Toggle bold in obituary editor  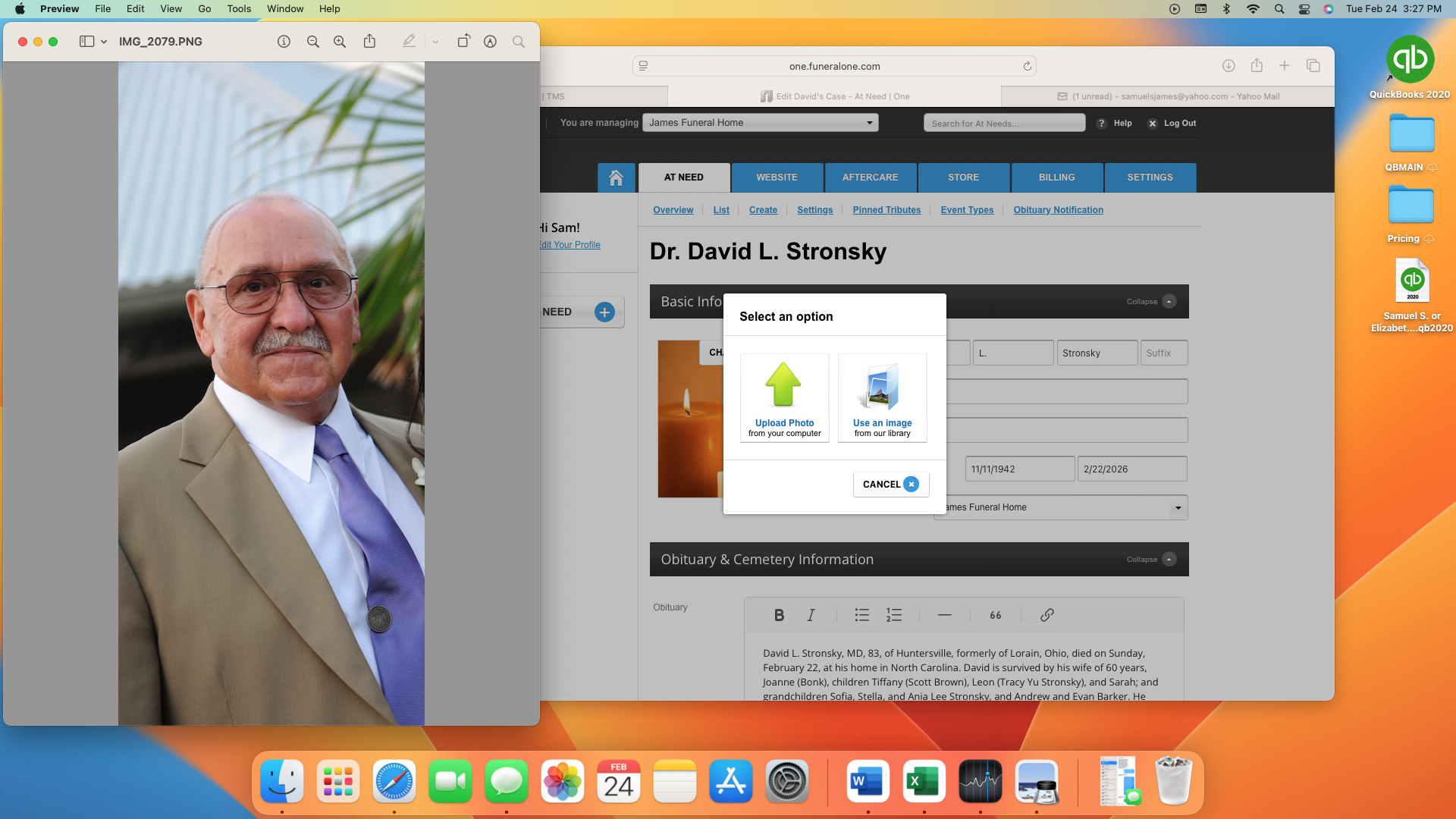click(x=779, y=615)
